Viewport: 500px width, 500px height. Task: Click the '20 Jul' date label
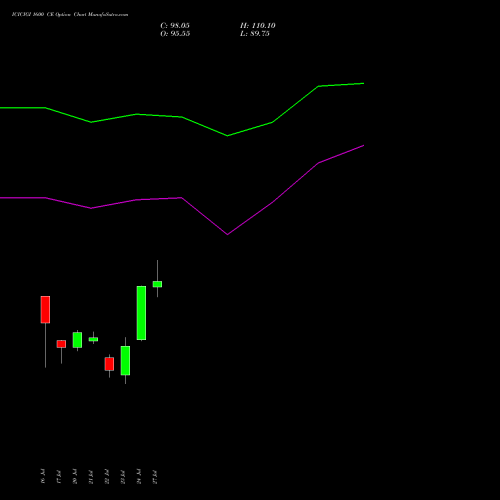(75, 476)
